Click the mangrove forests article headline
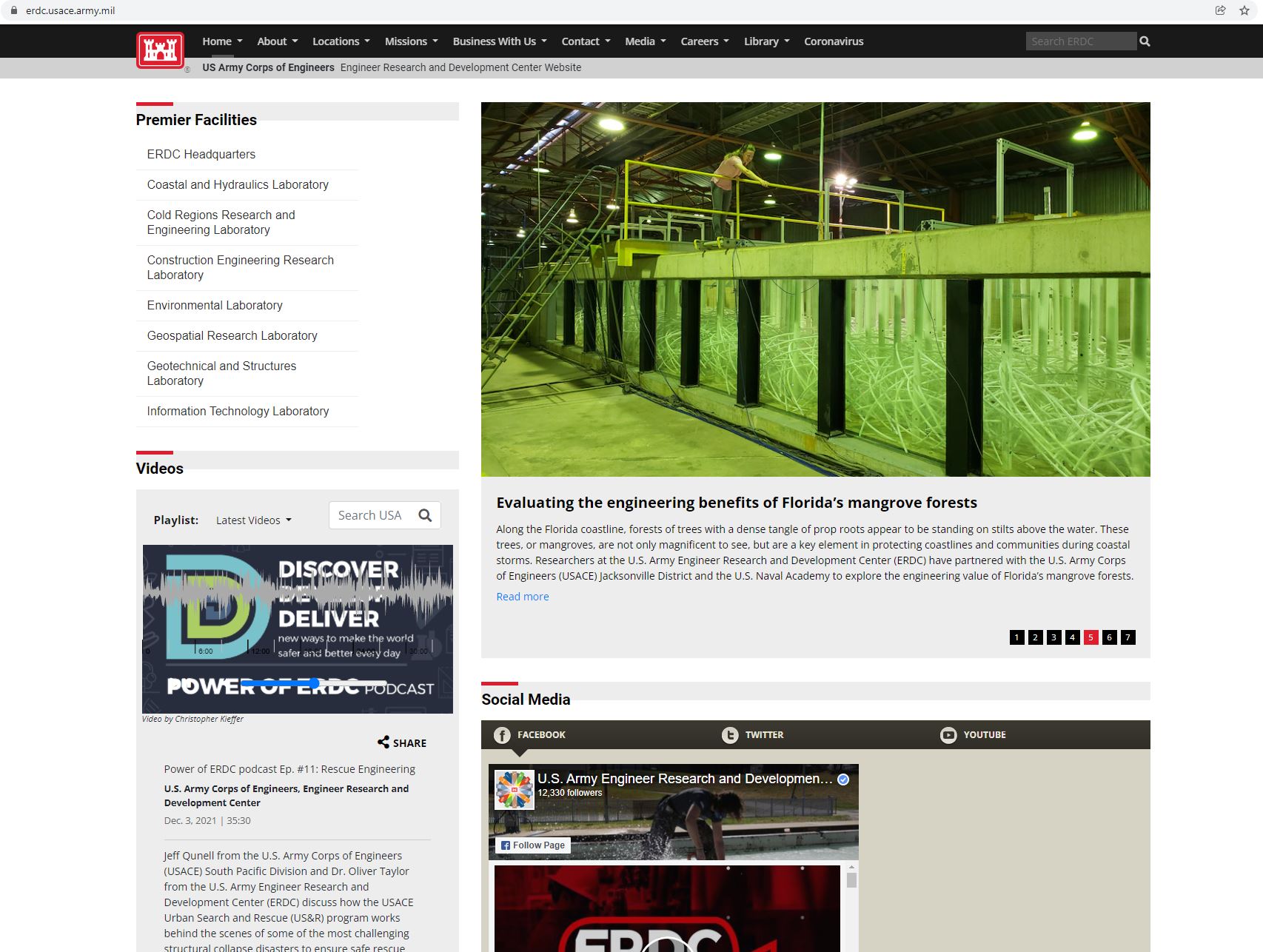Viewport: 1263px width, 952px height. tap(737, 503)
